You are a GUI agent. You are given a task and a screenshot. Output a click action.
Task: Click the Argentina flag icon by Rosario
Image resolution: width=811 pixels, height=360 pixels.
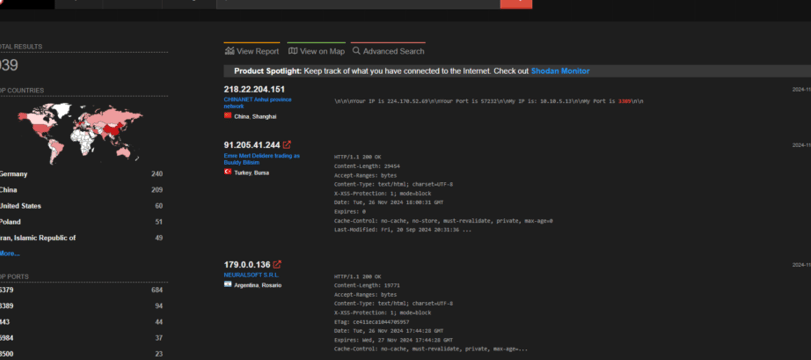click(x=228, y=284)
